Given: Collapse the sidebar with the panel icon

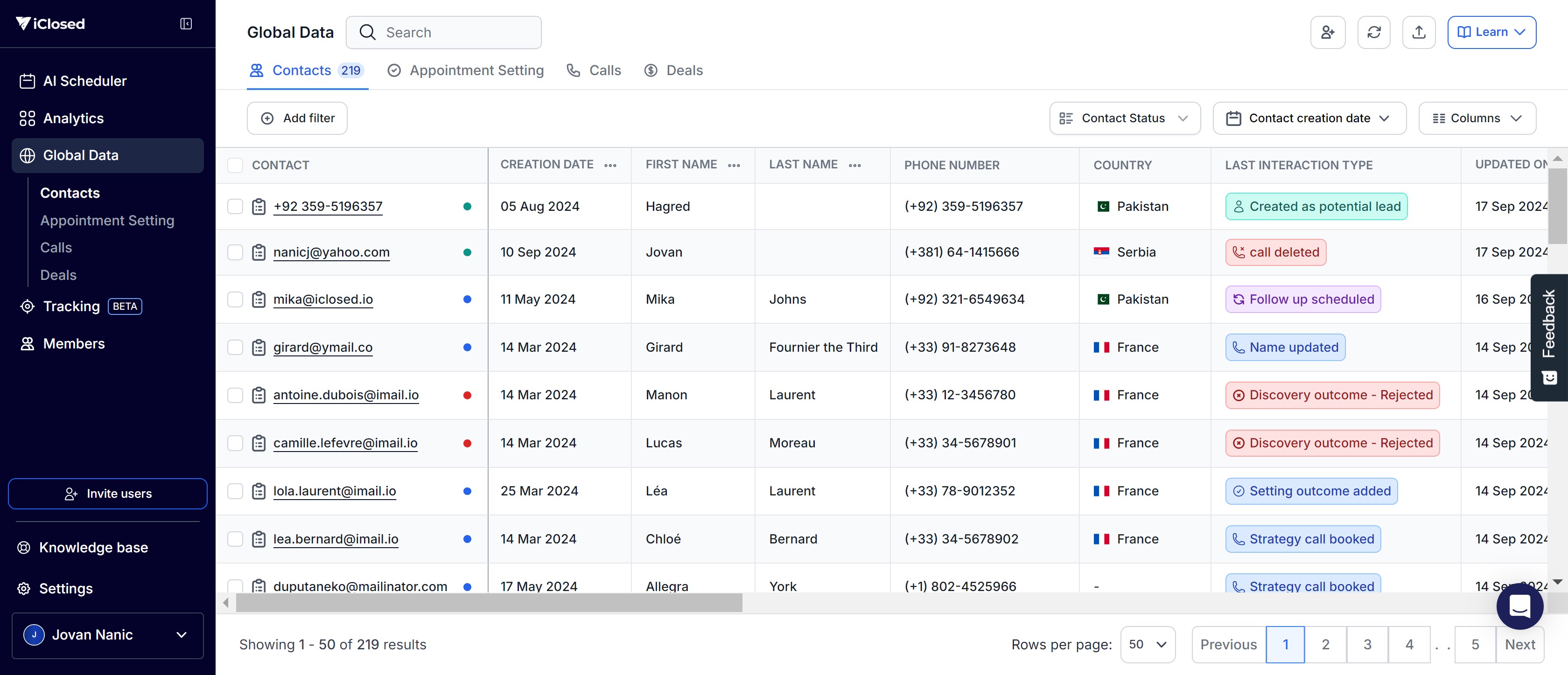Looking at the screenshot, I should coord(186,24).
